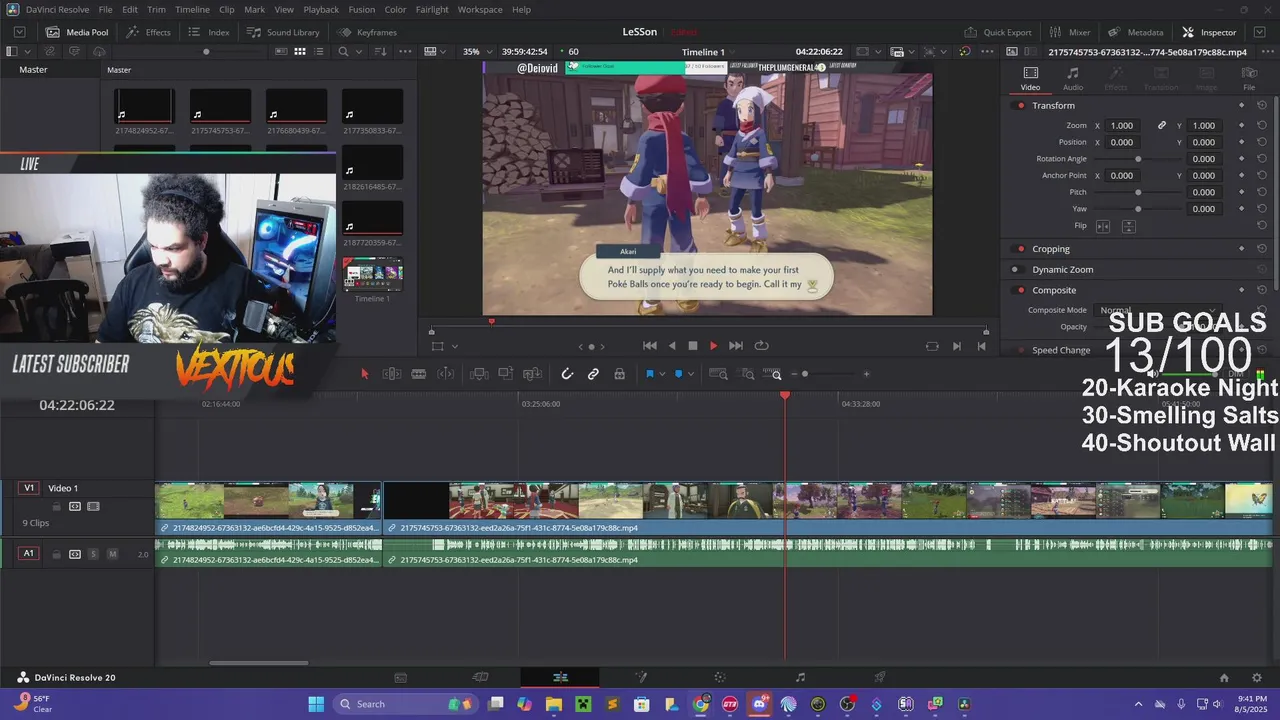Click the Overwrite Clip icon
1280x720 pixels.
pos(506,374)
